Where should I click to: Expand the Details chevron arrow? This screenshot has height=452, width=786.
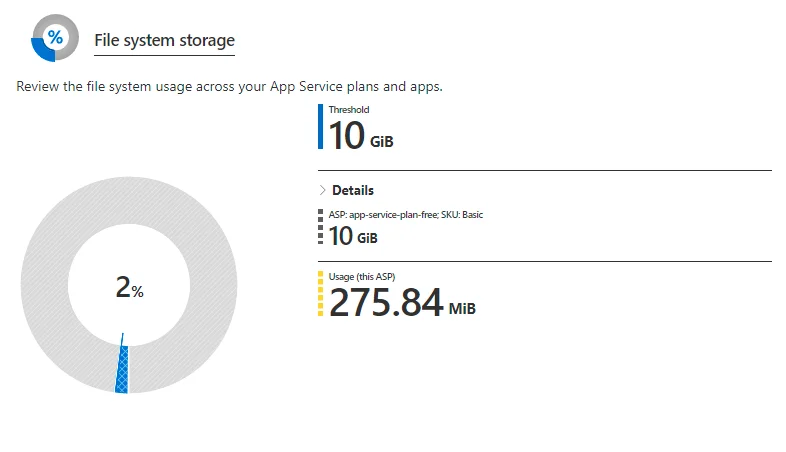click(x=322, y=190)
